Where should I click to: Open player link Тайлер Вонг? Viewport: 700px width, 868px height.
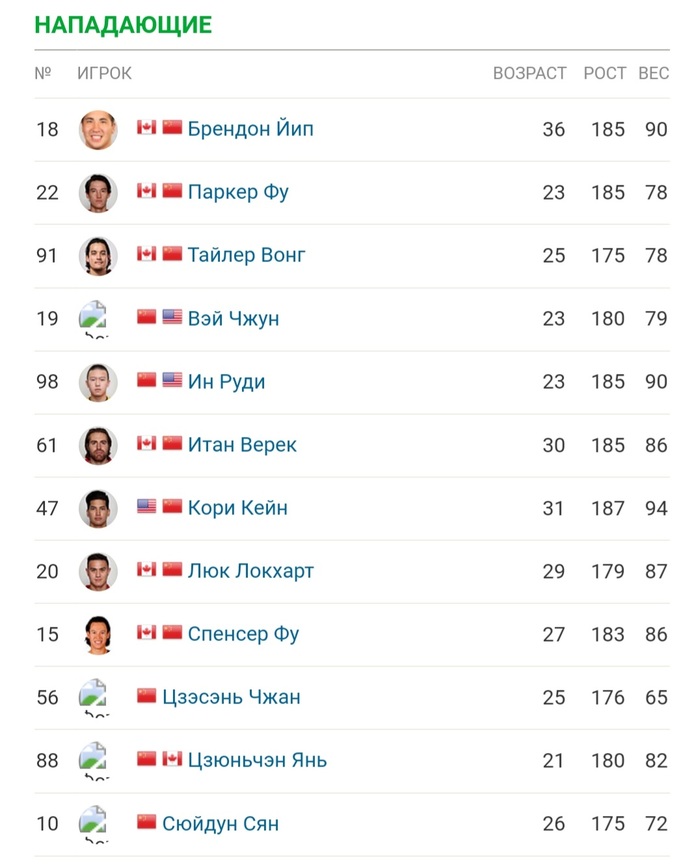[246, 255]
